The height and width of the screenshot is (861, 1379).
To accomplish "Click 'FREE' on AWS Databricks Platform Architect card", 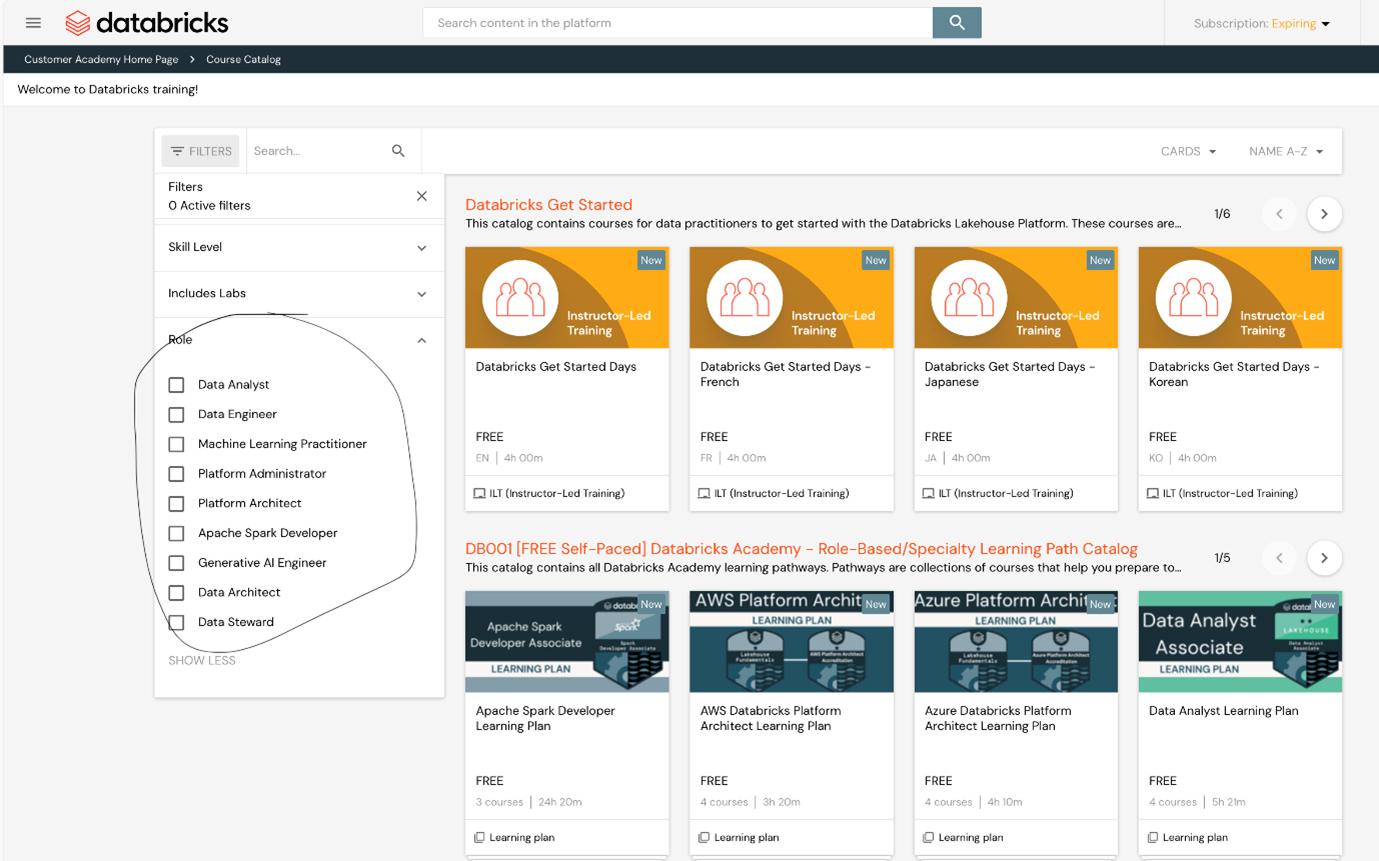I will 714,781.
